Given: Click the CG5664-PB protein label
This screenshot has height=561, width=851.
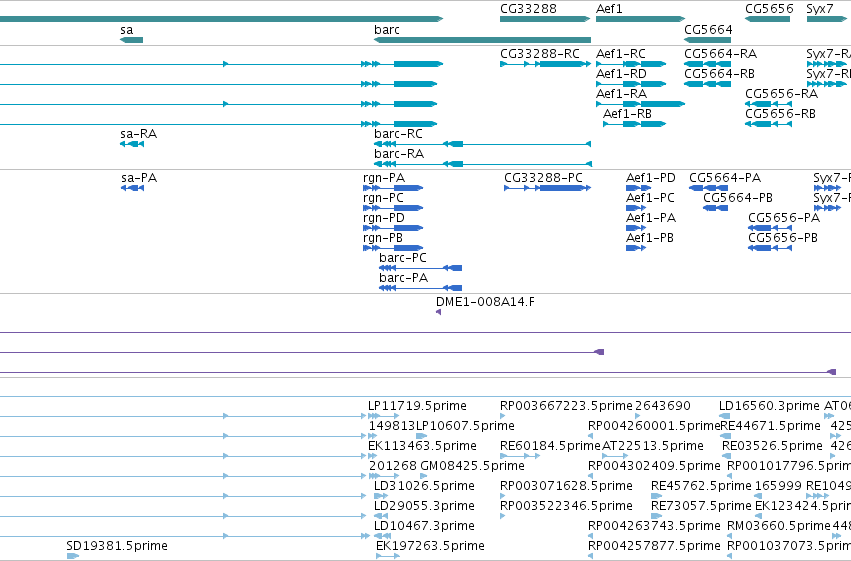Looking at the screenshot, I should pos(738,198).
